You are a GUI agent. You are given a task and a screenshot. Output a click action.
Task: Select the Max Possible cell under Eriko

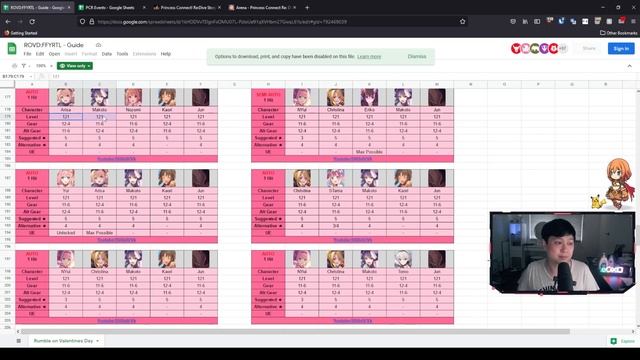click(369, 152)
